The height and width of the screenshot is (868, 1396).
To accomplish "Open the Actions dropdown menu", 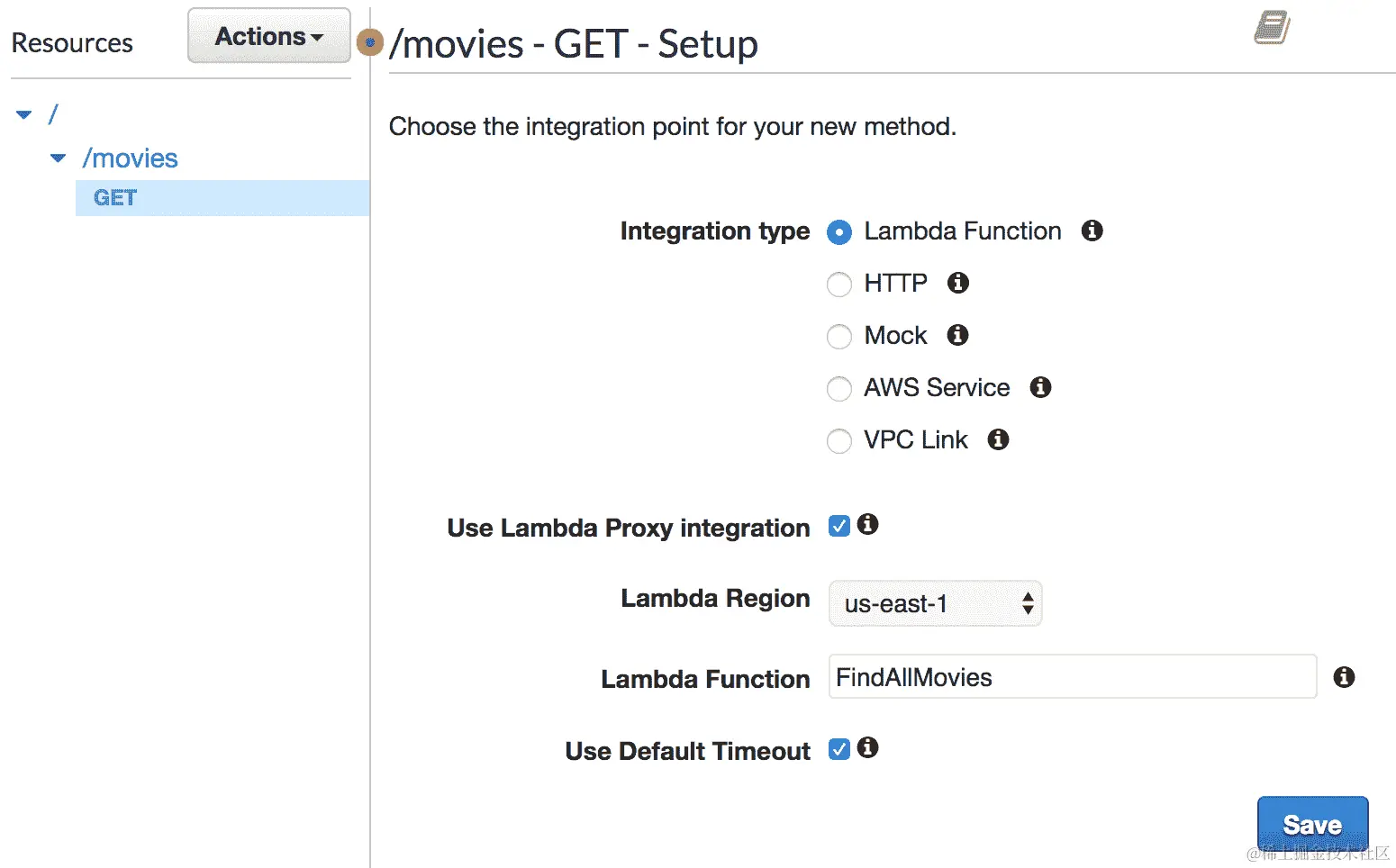I will click(x=268, y=36).
